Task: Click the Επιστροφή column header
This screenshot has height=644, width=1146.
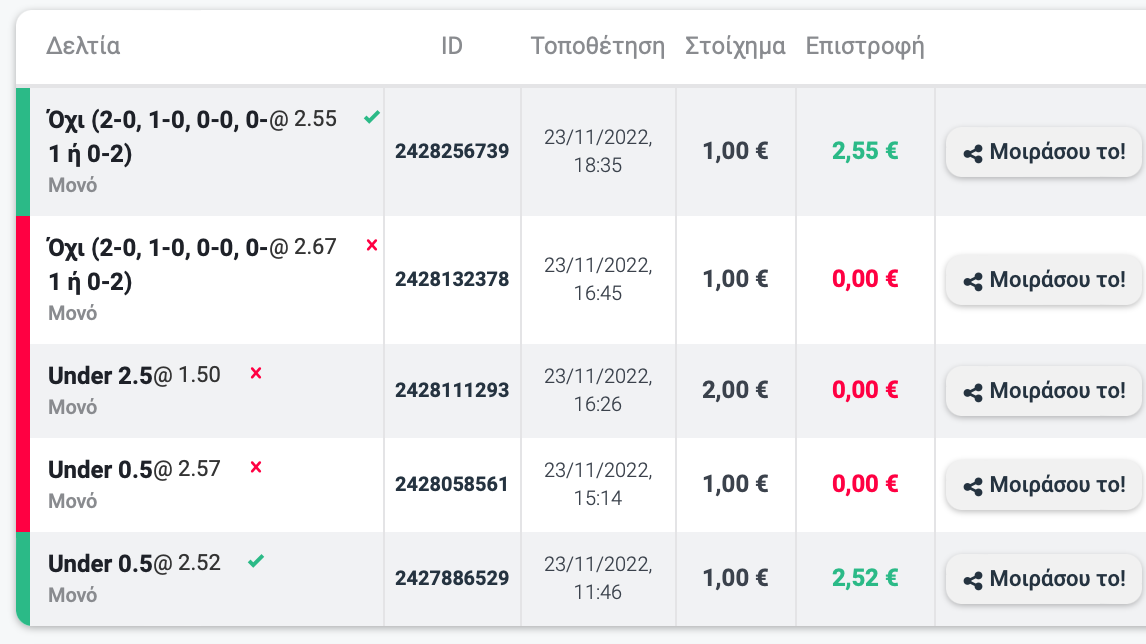Action: (865, 46)
